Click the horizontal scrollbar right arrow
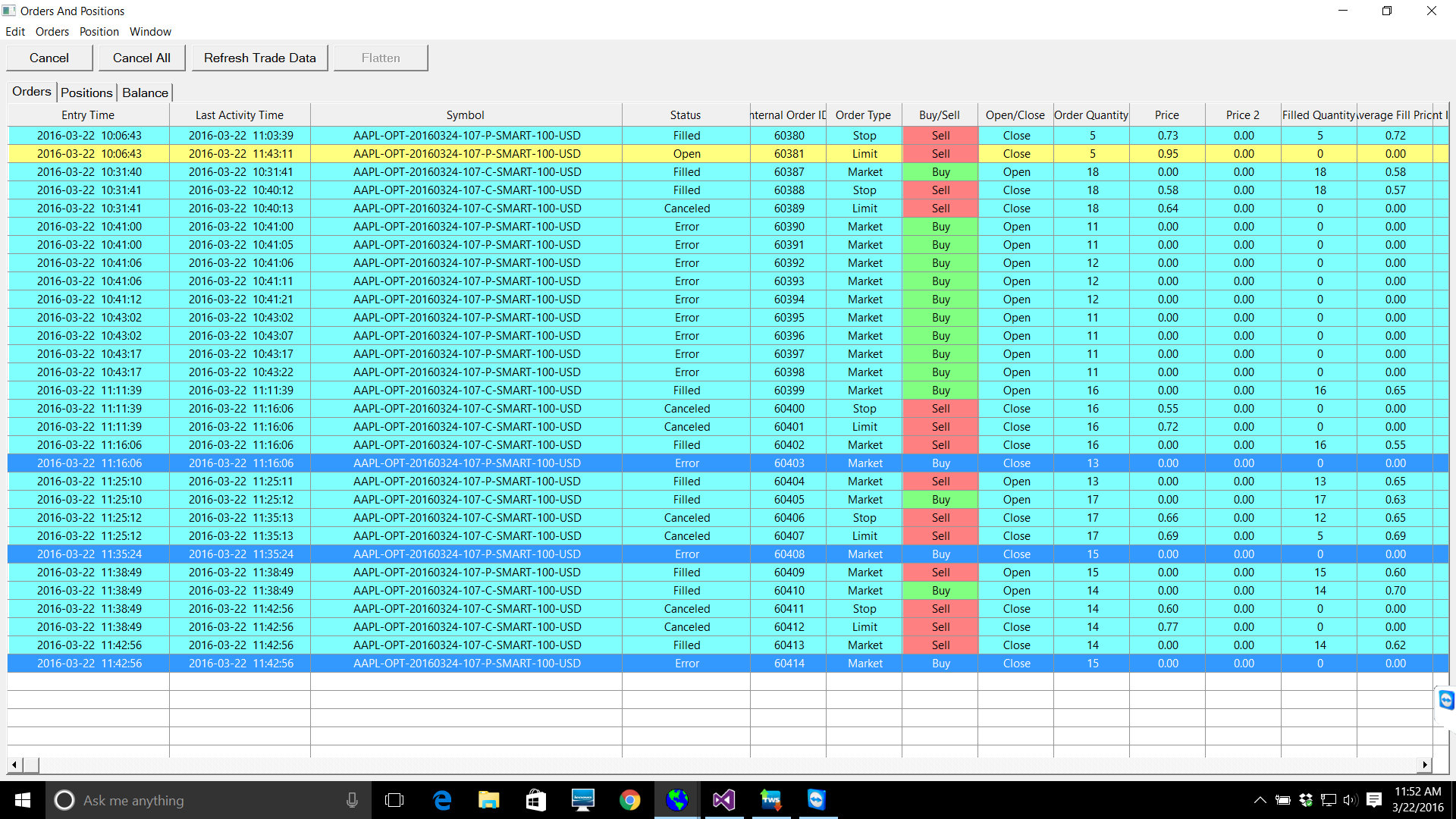This screenshot has height=819, width=1456. click(x=1425, y=765)
